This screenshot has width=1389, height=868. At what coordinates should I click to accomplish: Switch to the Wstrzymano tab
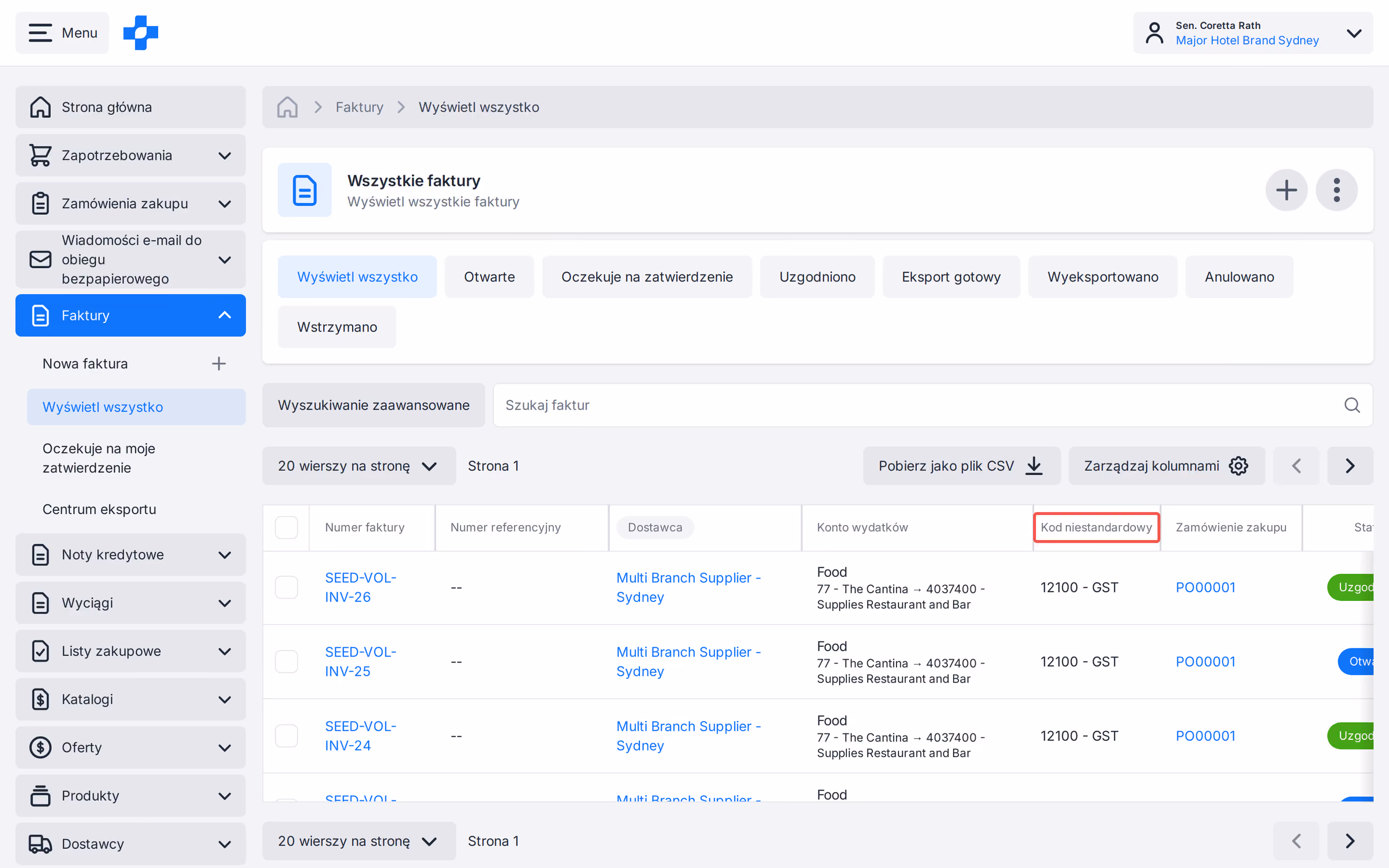click(x=337, y=327)
